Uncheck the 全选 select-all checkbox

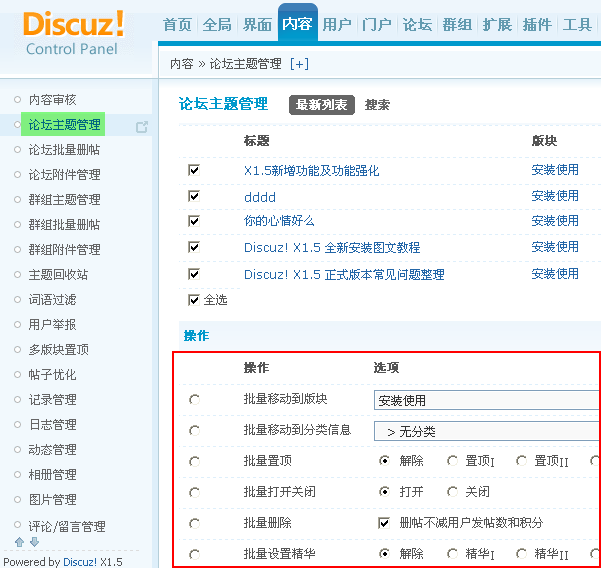[194, 299]
